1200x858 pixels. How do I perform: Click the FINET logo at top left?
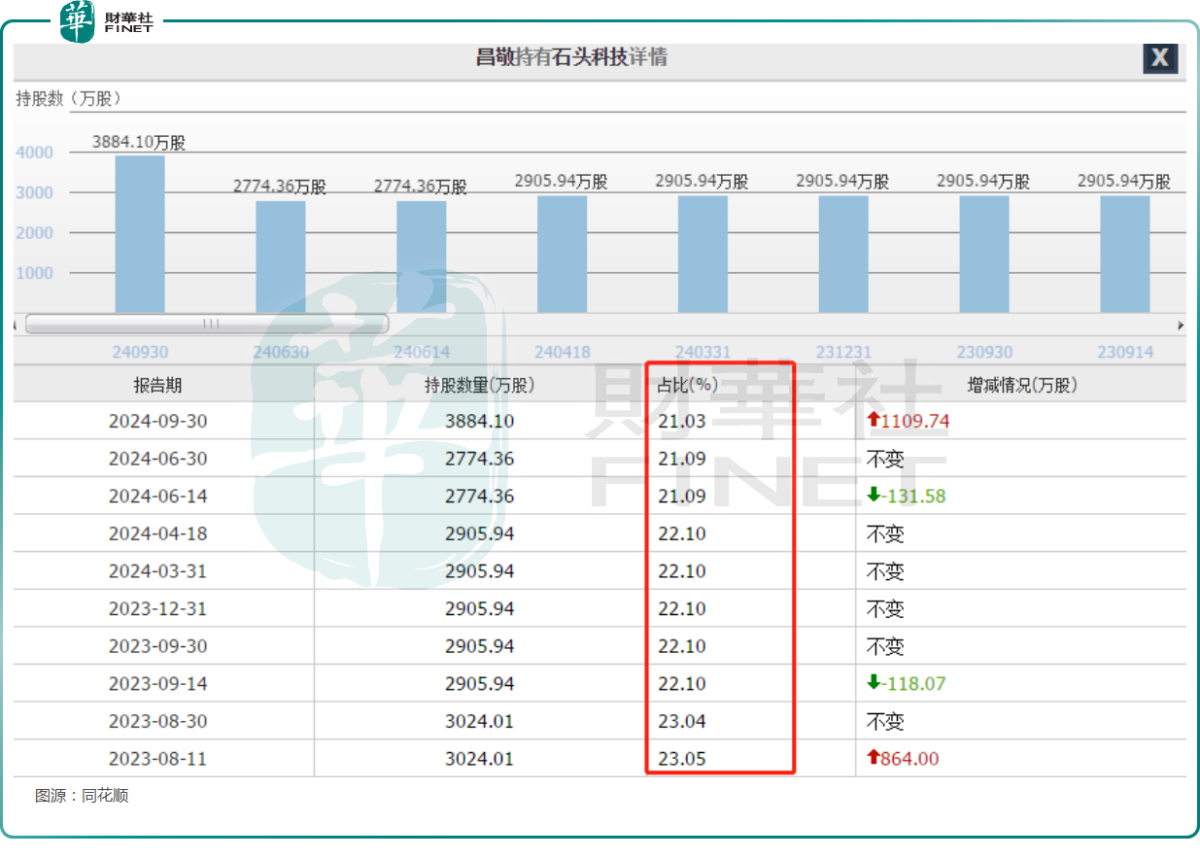[x=107, y=21]
